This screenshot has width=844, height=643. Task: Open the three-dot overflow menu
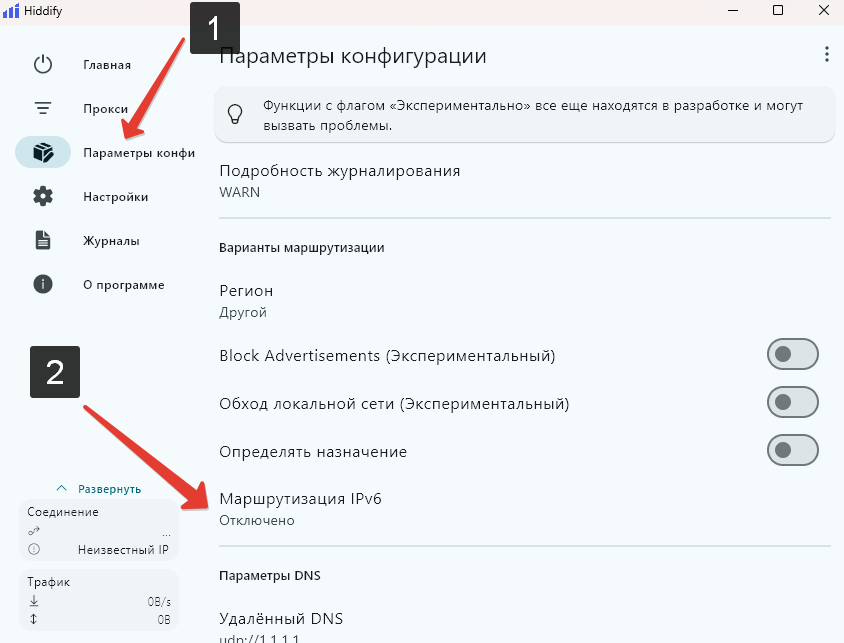pyautogui.click(x=826, y=54)
